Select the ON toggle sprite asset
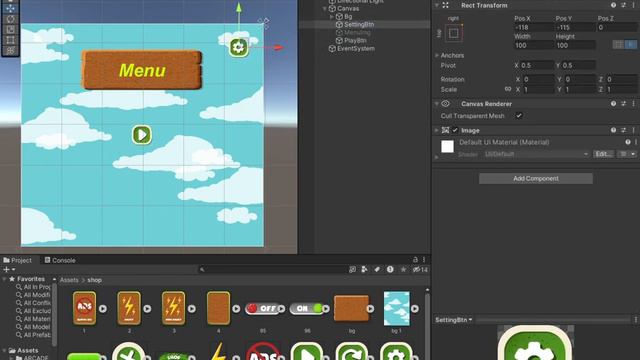Screen dimensions: 640x360 click(307, 309)
